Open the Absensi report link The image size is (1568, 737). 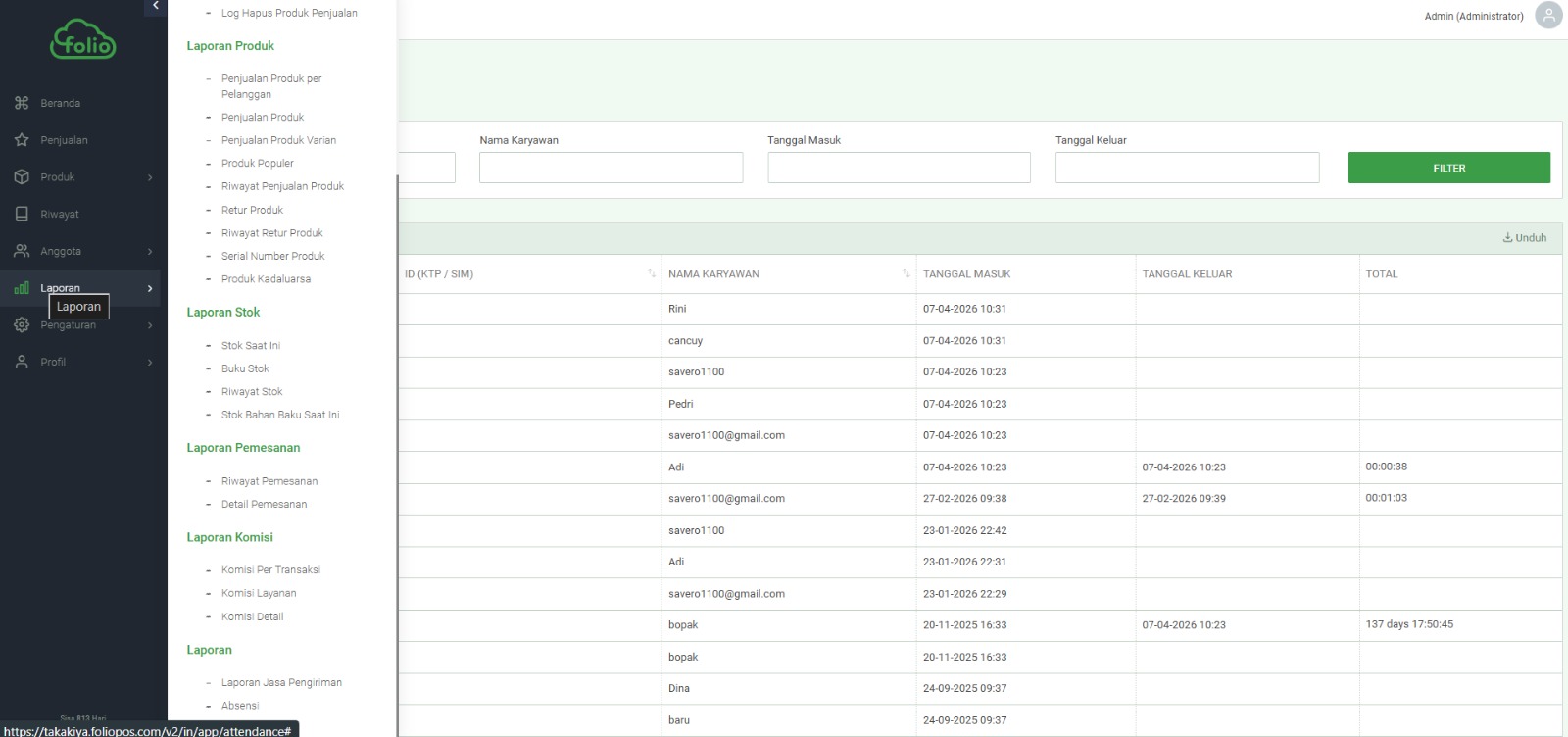pyautogui.click(x=240, y=706)
